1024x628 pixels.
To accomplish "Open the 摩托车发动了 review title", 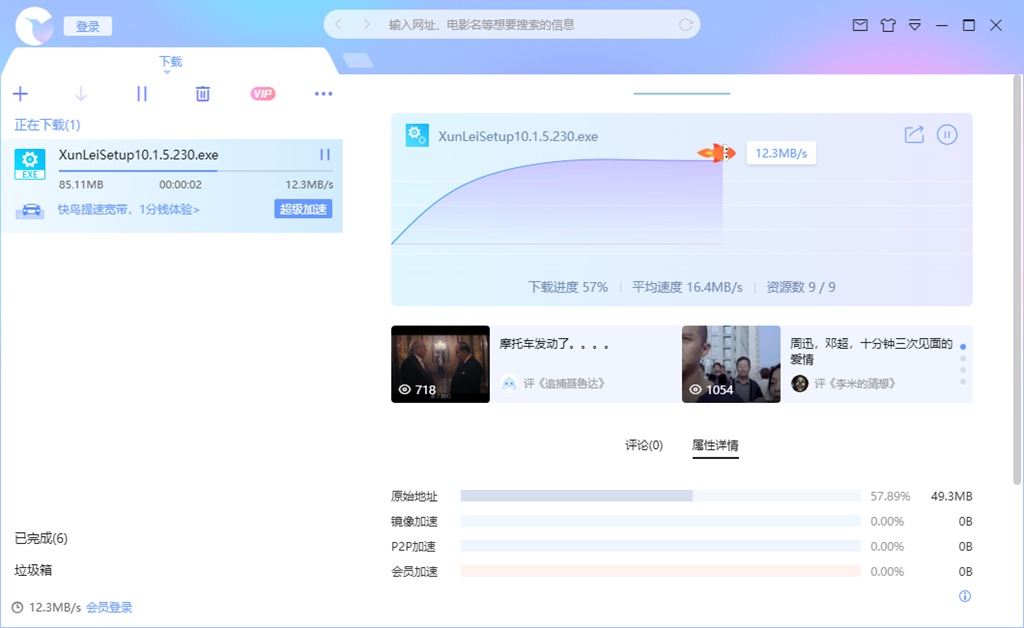I will tap(554, 344).
